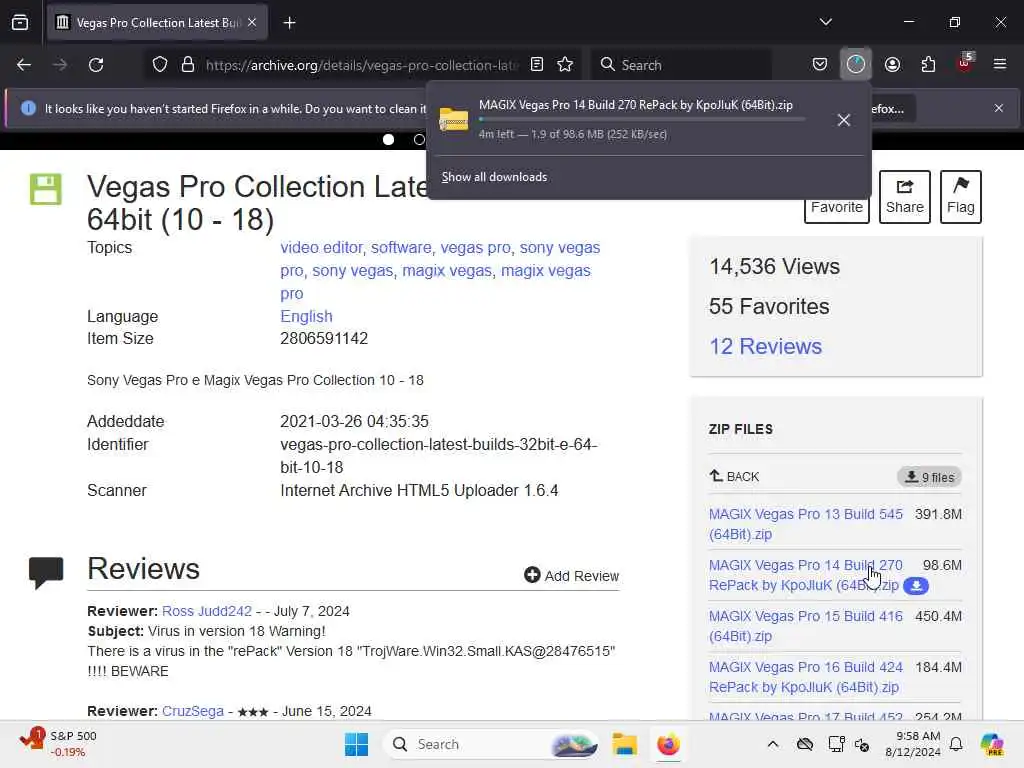This screenshot has height=768, width=1024.
Task: Open Firefox View icon in tab strip
Action: 20,22
